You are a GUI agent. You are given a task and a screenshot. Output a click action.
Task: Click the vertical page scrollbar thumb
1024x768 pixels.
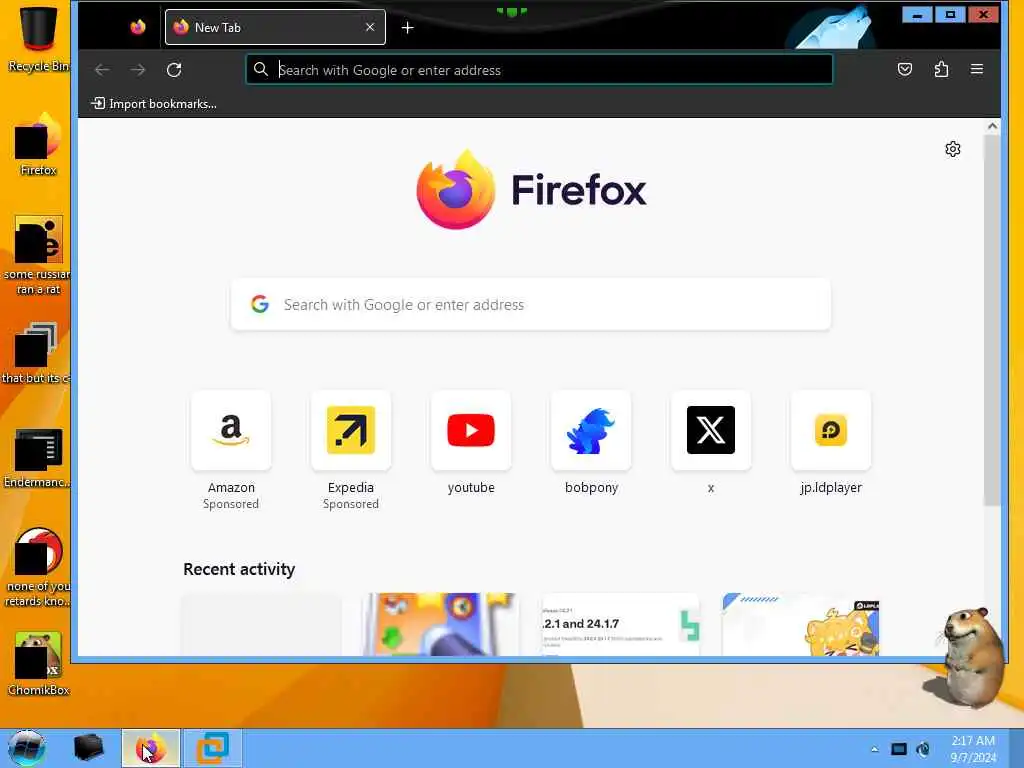993,320
